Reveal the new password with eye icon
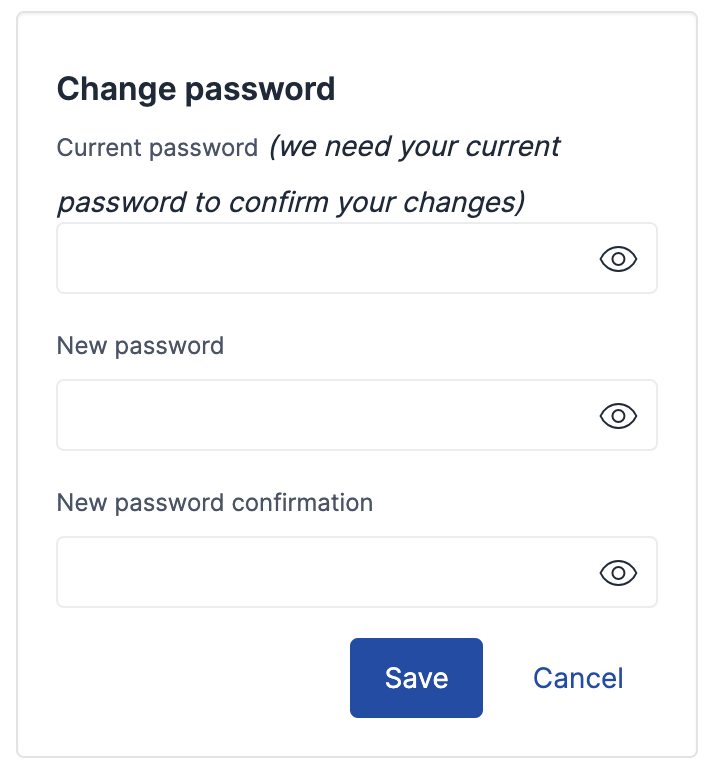This screenshot has height=774, width=716. 618,416
